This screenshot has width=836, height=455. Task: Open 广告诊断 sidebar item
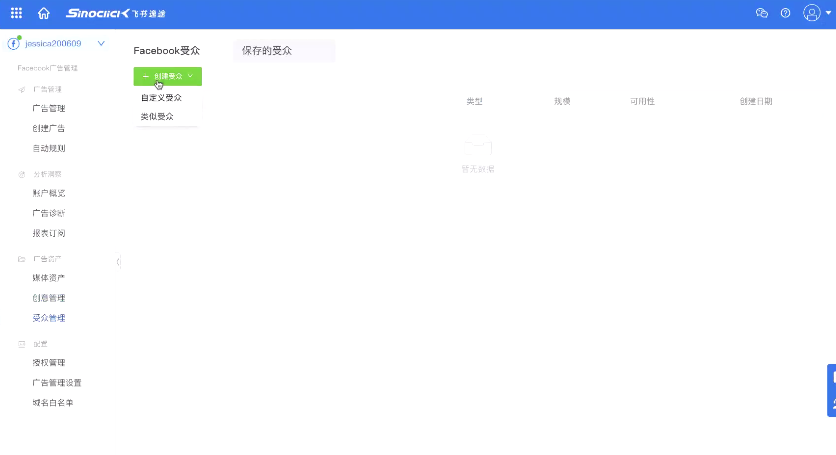[49, 213]
